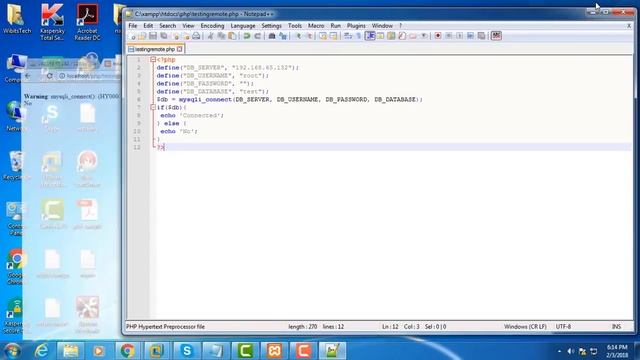The image size is (640, 360).
Task: Open Skype from the taskbar
Action: pyautogui.click(x=187, y=351)
